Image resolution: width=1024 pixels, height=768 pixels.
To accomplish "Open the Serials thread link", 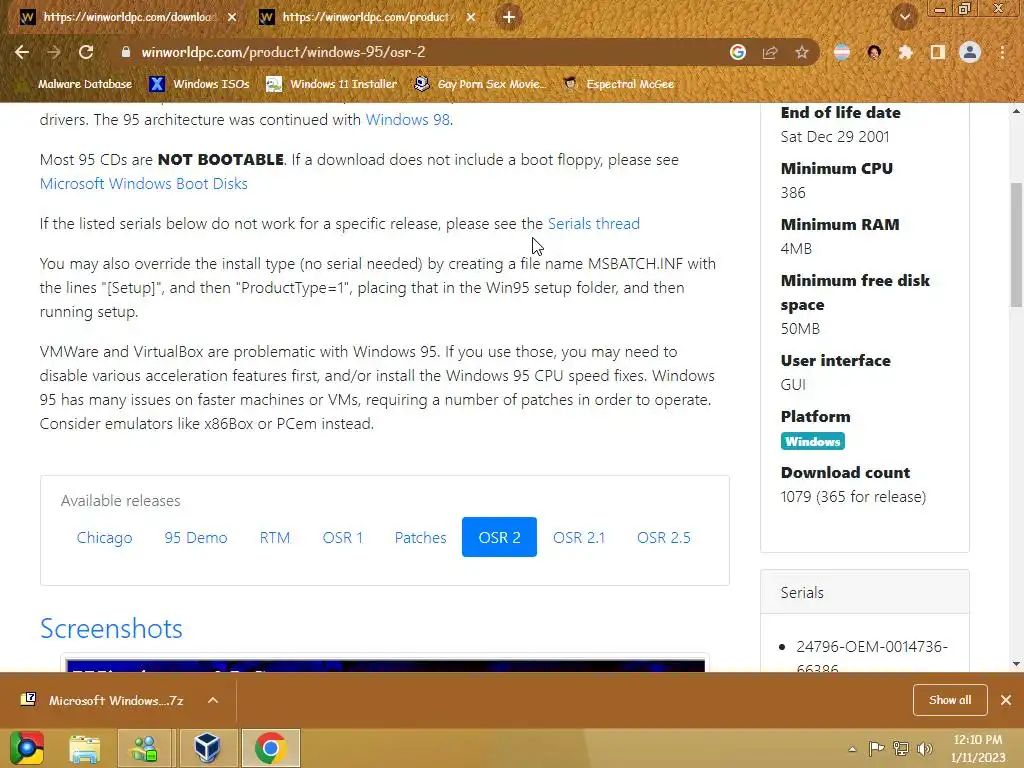I will pyautogui.click(x=594, y=223).
